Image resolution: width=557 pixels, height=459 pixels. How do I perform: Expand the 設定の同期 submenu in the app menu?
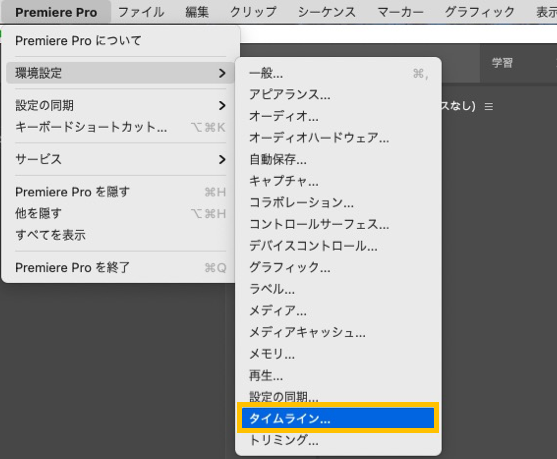coord(120,106)
